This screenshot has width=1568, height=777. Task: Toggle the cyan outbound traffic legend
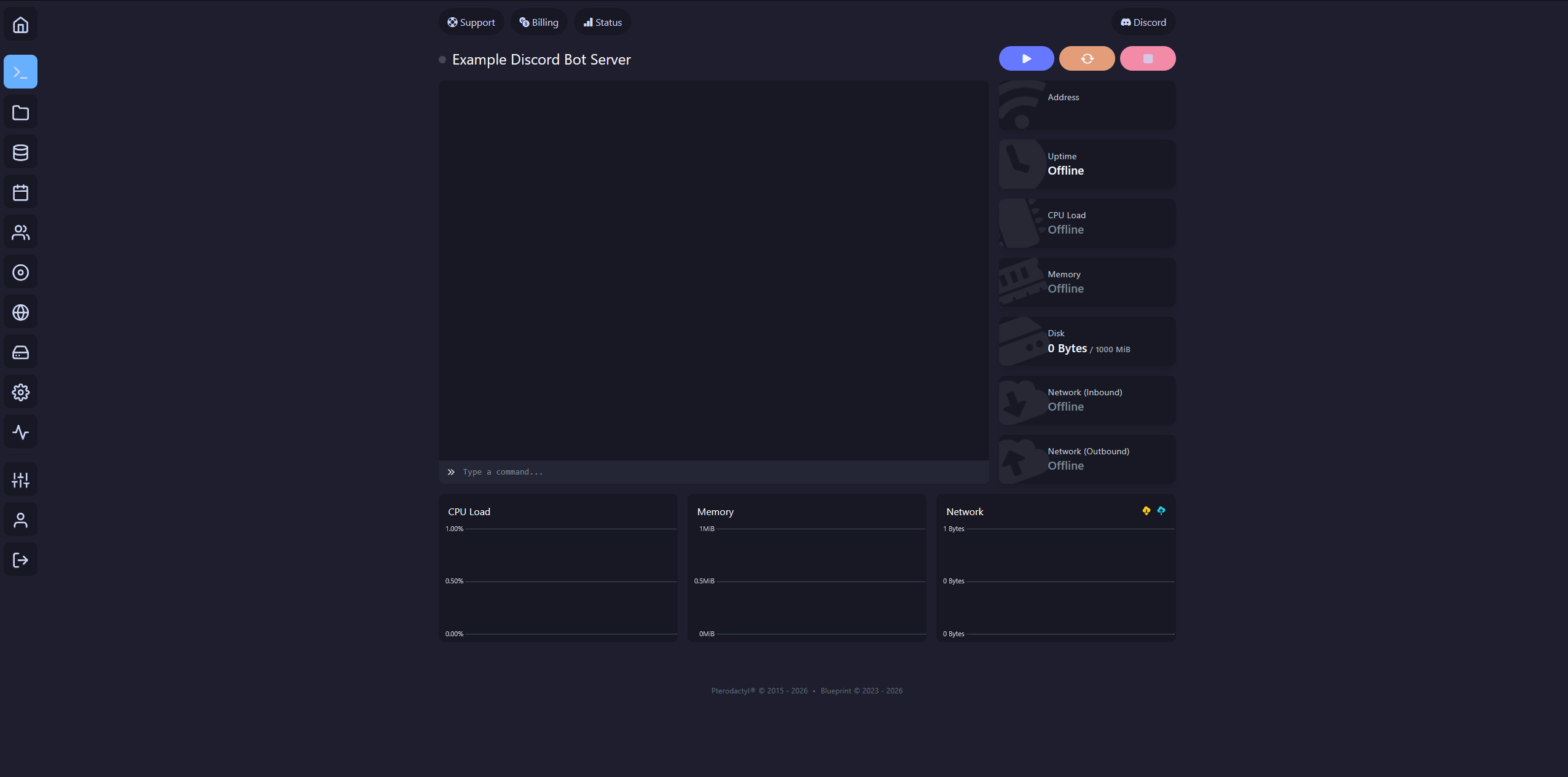click(x=1161, y=510)
